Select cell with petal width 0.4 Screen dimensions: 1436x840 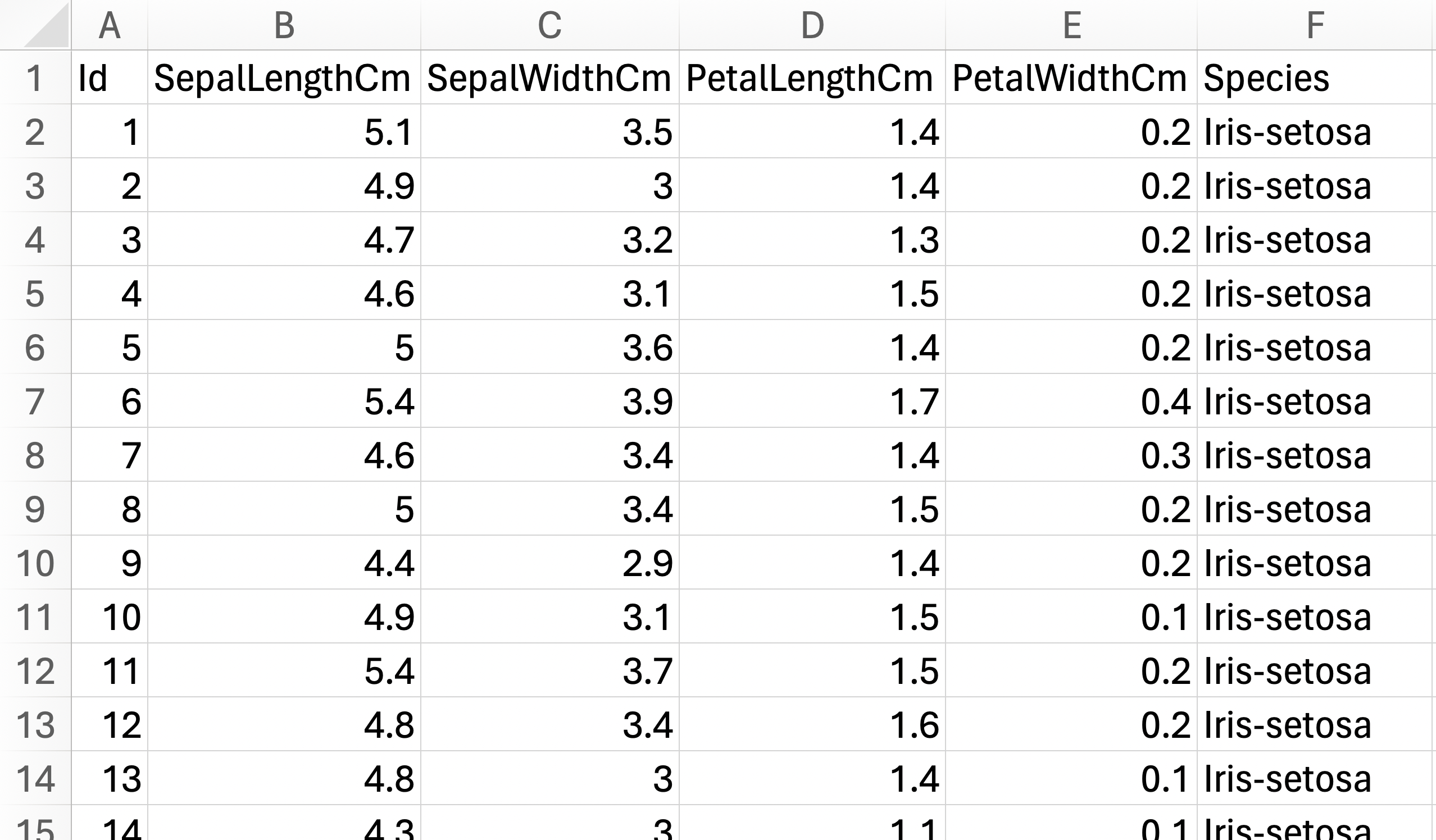[1071, 401]
